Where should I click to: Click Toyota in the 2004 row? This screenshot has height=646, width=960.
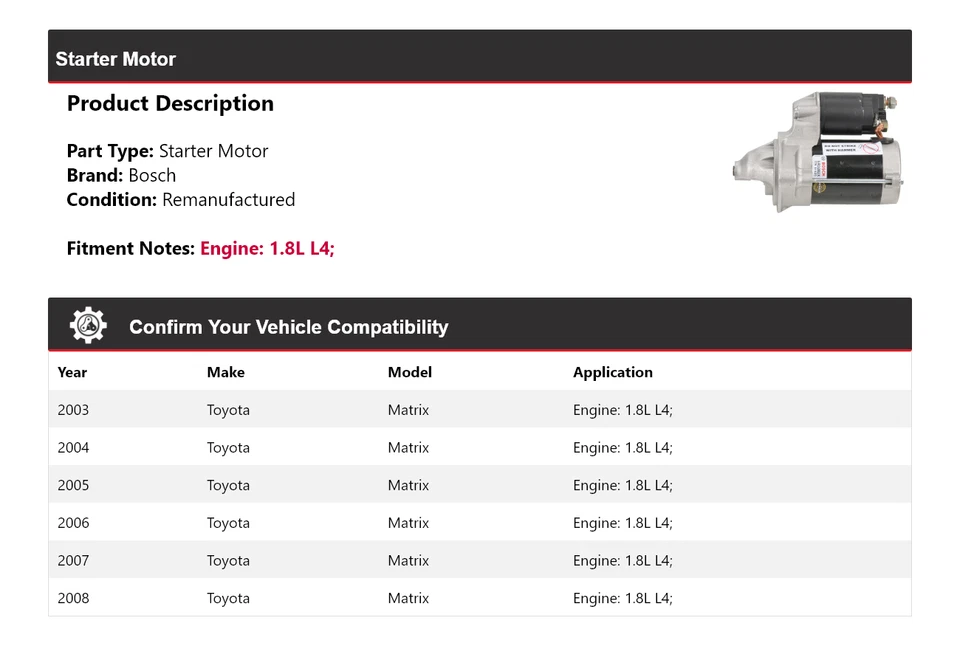pos(228,448)
